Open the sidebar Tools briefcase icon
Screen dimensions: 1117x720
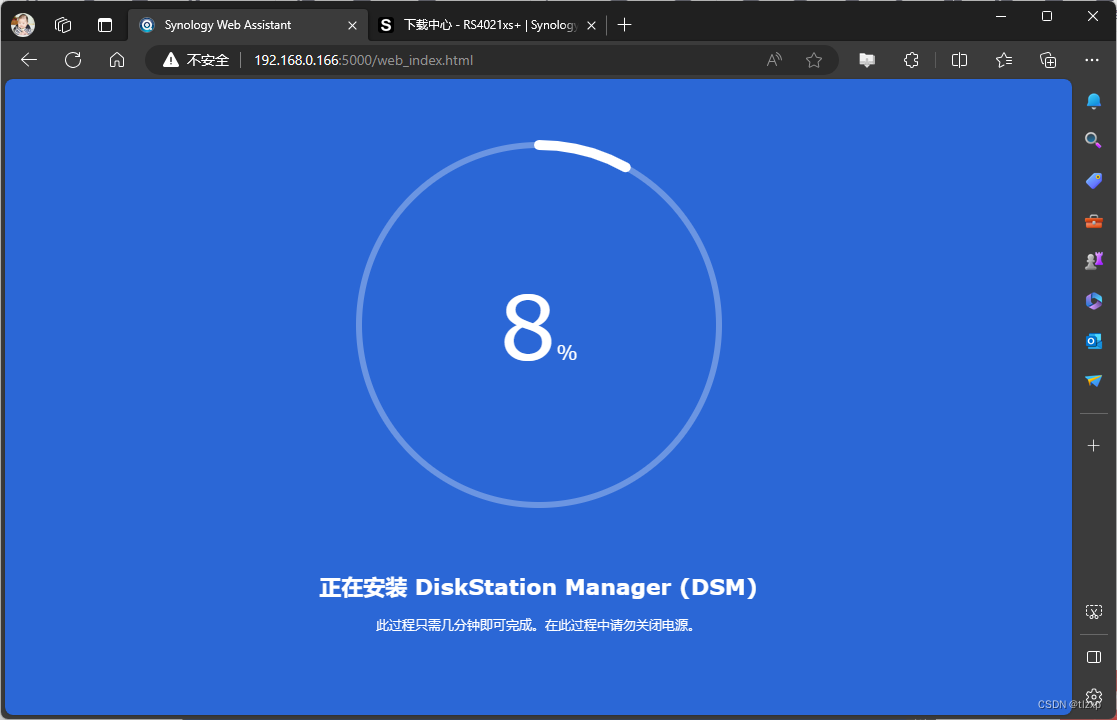(x=1093, y=221)
